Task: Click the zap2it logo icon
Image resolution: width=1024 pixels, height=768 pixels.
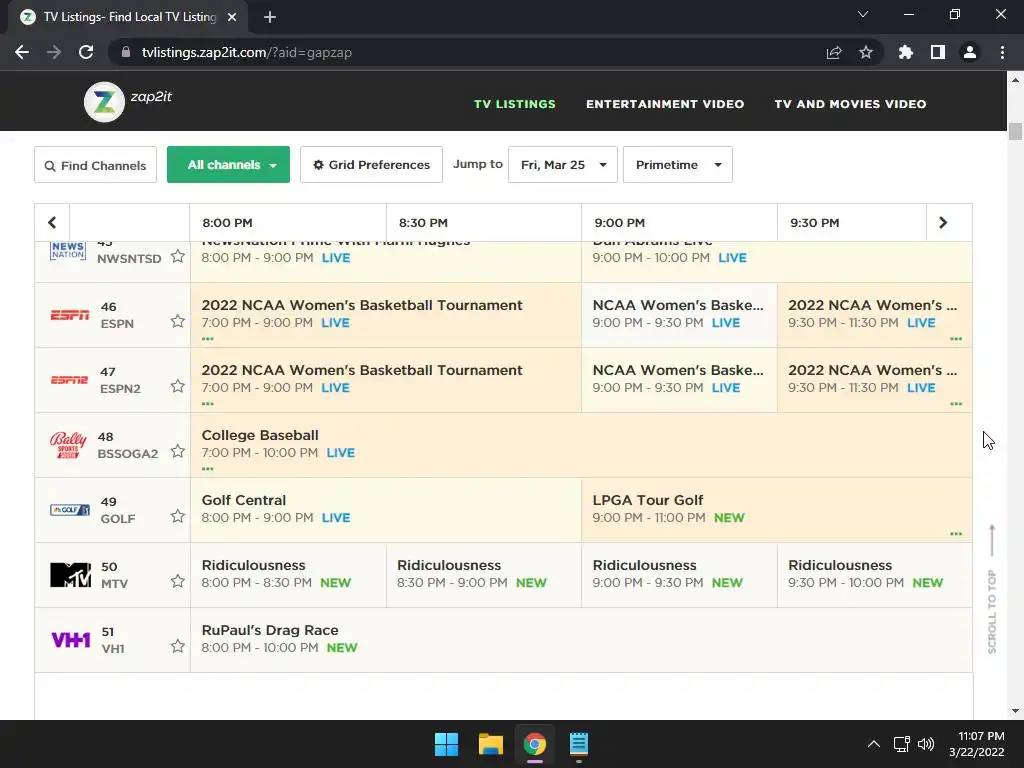Action: pos(104,102)
